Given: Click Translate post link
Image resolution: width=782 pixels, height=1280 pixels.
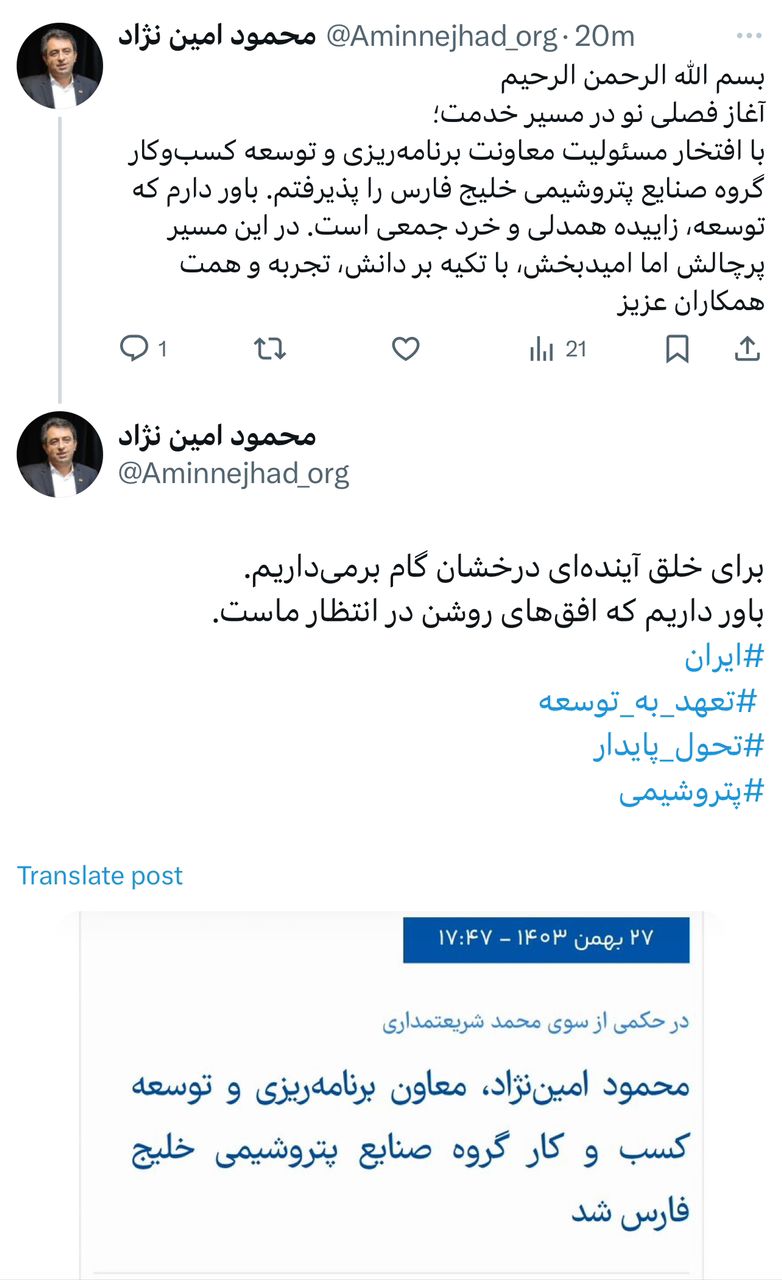Looking at the screenshot, I should (100, 876).
